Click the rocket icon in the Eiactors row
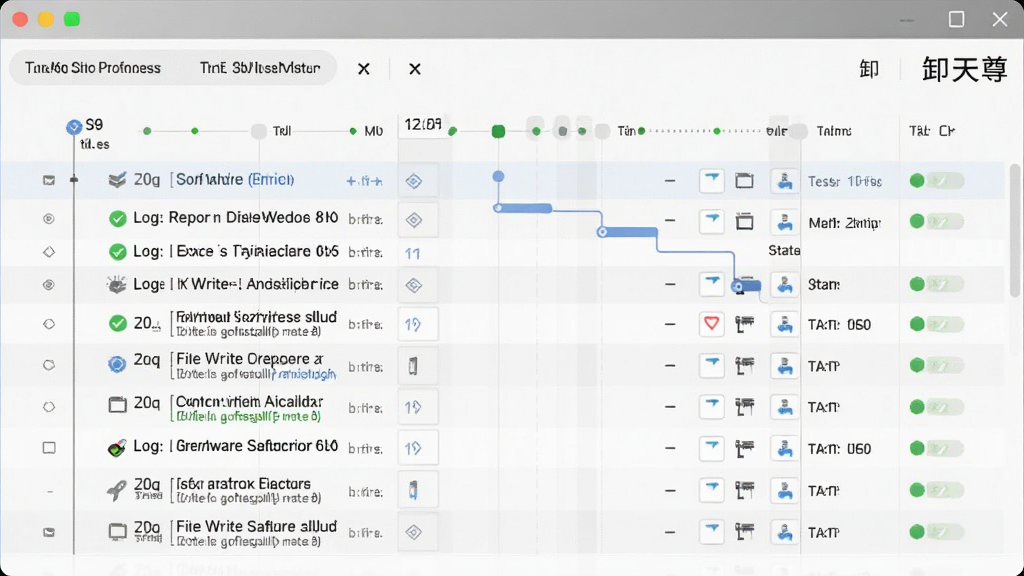Viewport: 1024px width, 576px height. click(117, 490)
